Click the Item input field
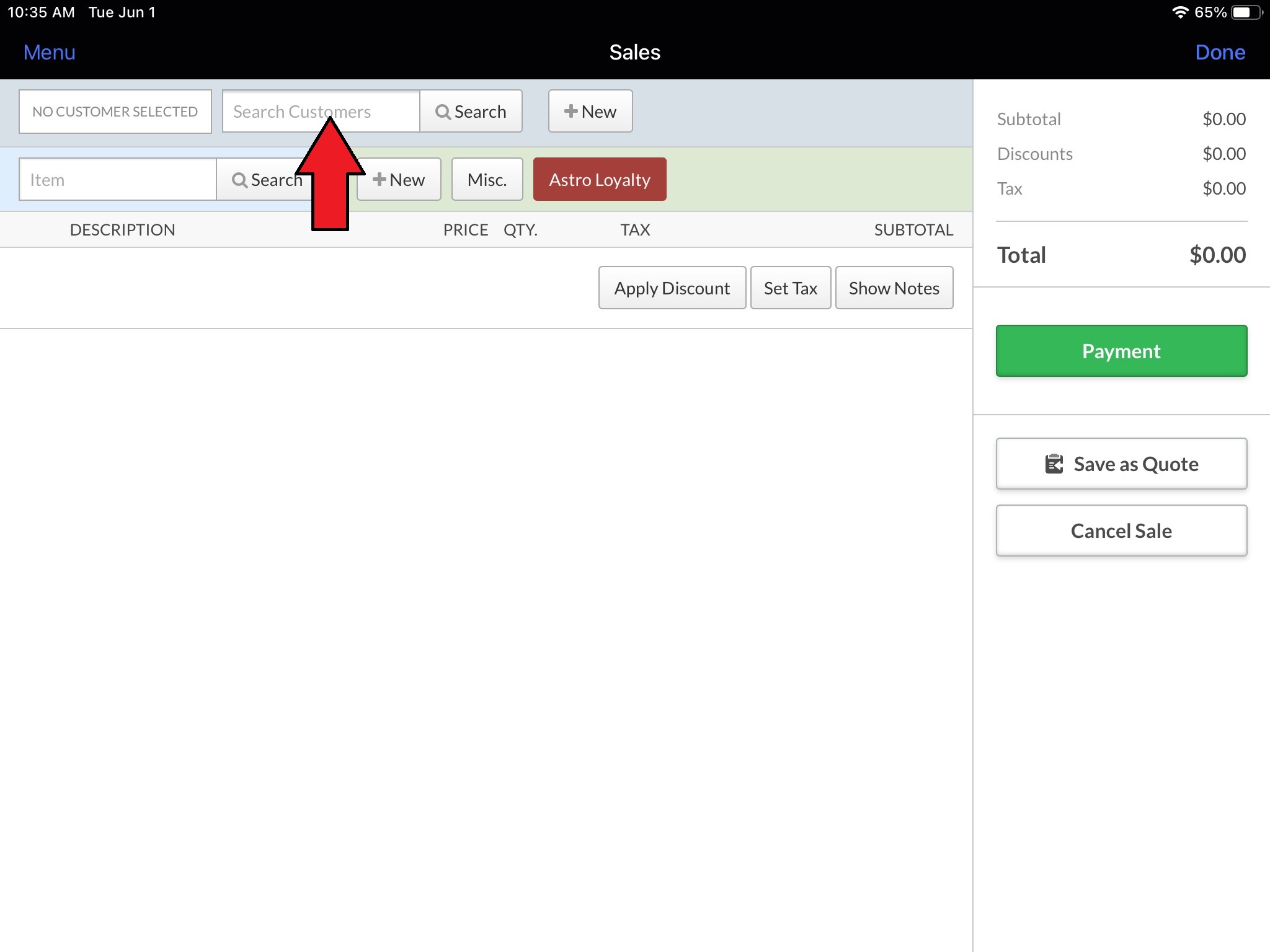This screenshot has width=1270, height=952. click(118, 180)
